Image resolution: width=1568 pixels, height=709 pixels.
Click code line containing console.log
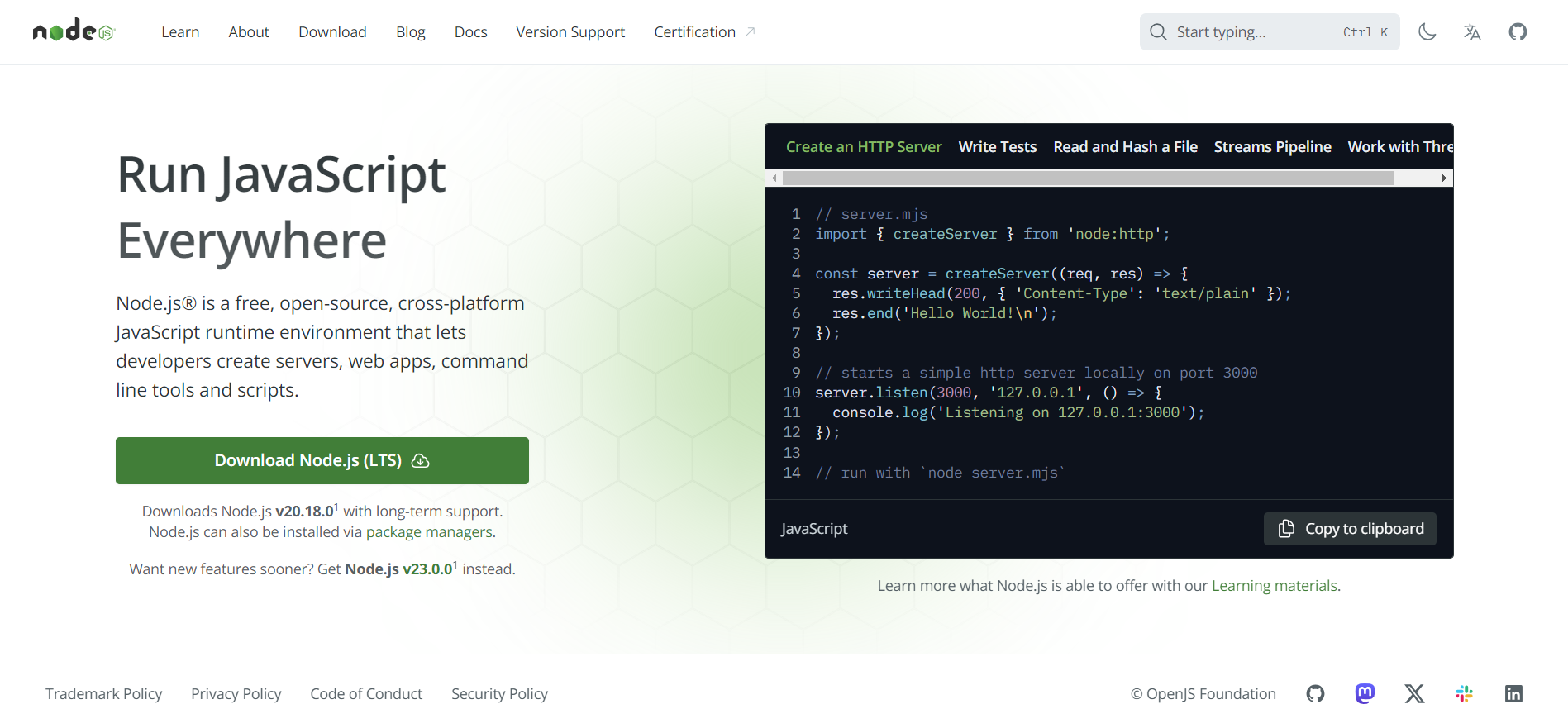coord(1018,412)
